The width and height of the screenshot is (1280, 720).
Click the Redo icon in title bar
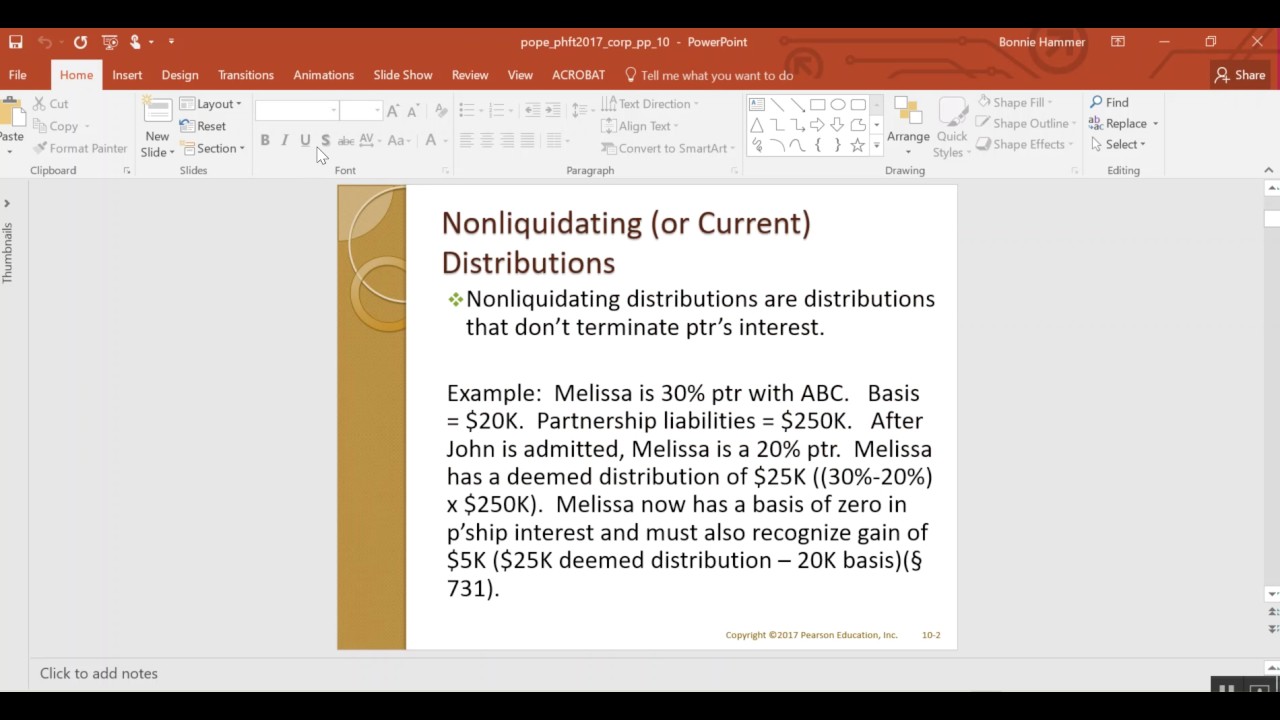pyautogui.click(x=80, y=42)
